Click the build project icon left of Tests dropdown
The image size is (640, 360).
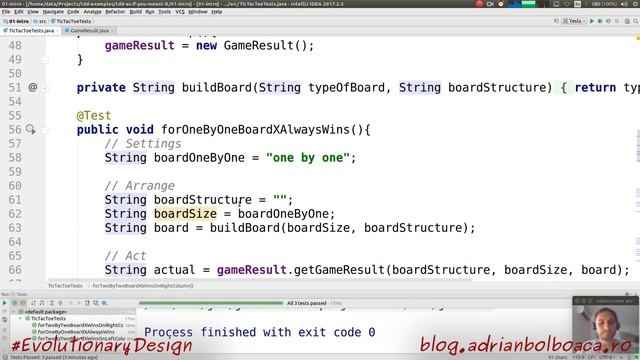[x=556, y=21]
